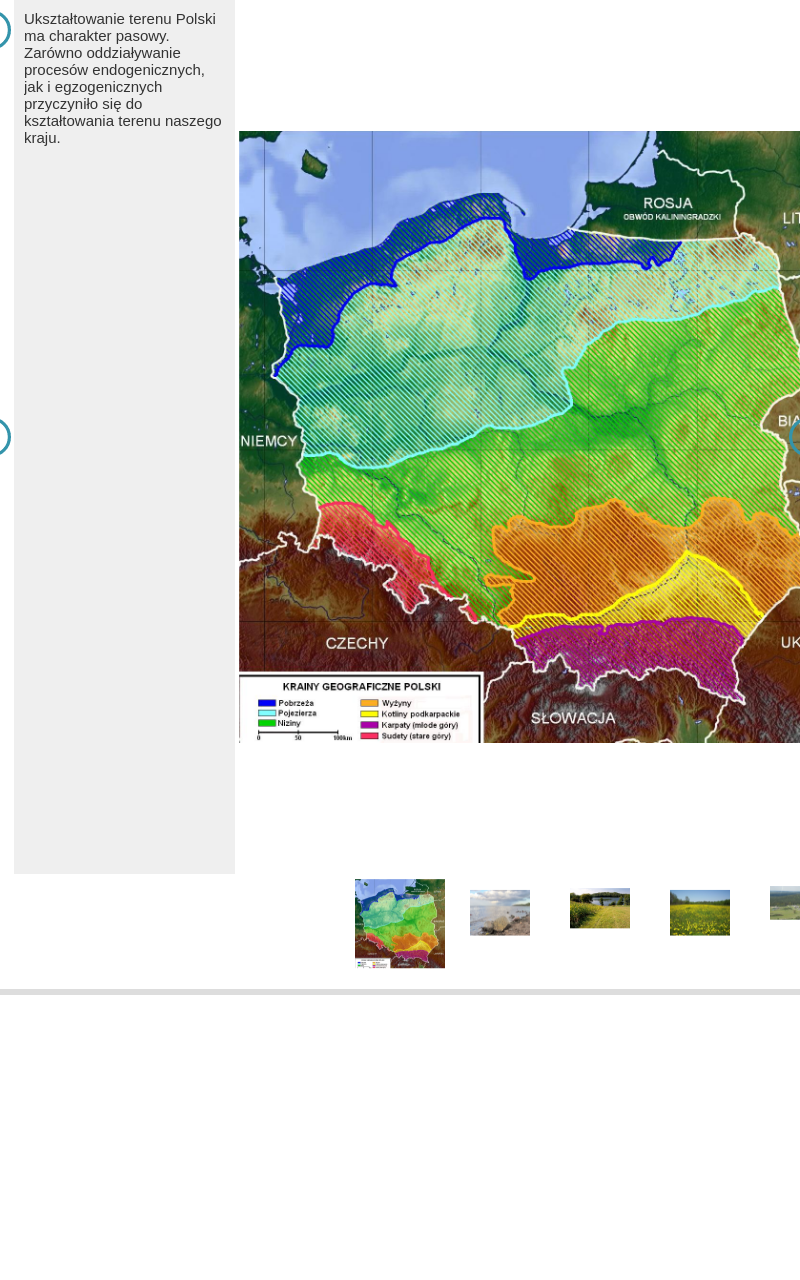Click the orange Wyżyny legend swatch
Viewport: 800px width, 1280px height.
369,703
